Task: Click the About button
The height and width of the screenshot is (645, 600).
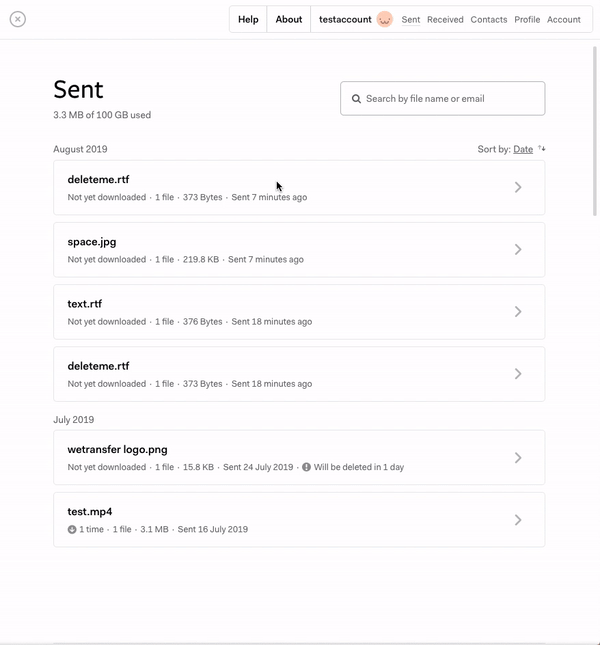Action: click(289, 20)
